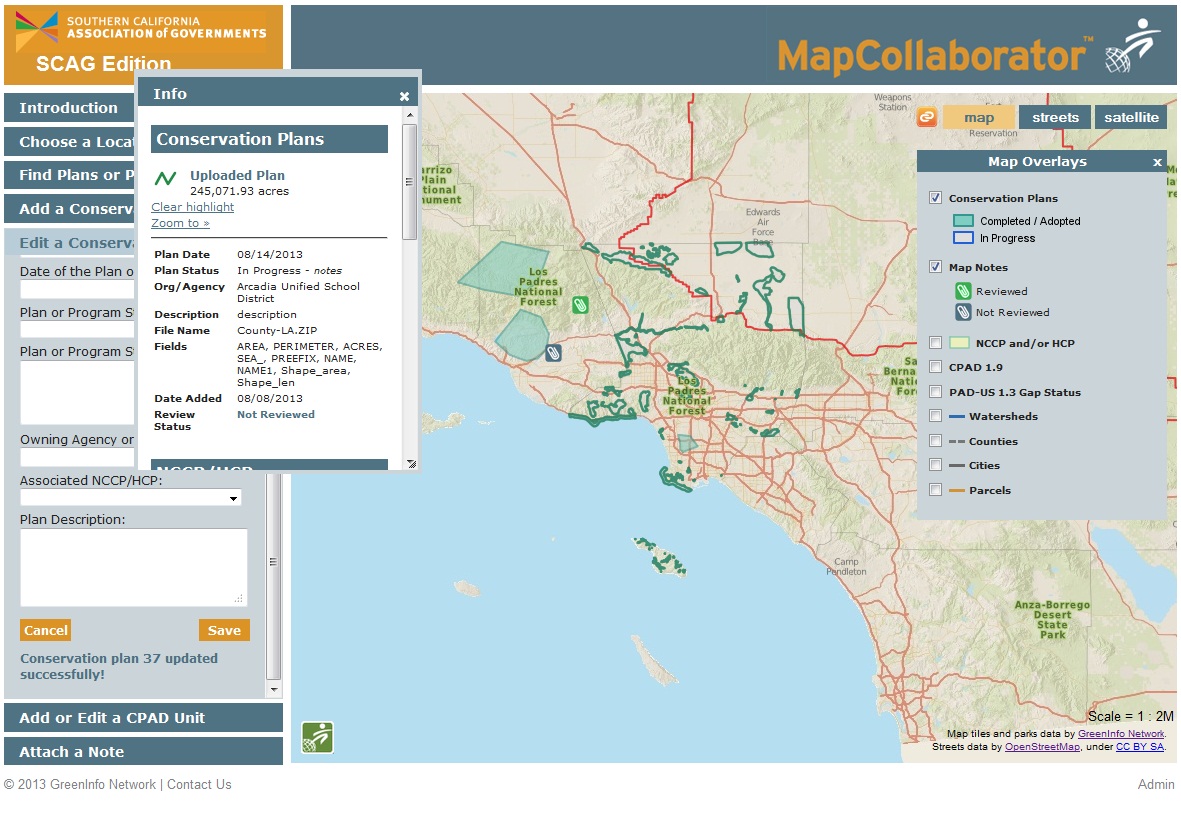Enable the PAD-US 1.3 Gap Status overlay
Viewport: 1181px width, 813px height.
(935, 392)
